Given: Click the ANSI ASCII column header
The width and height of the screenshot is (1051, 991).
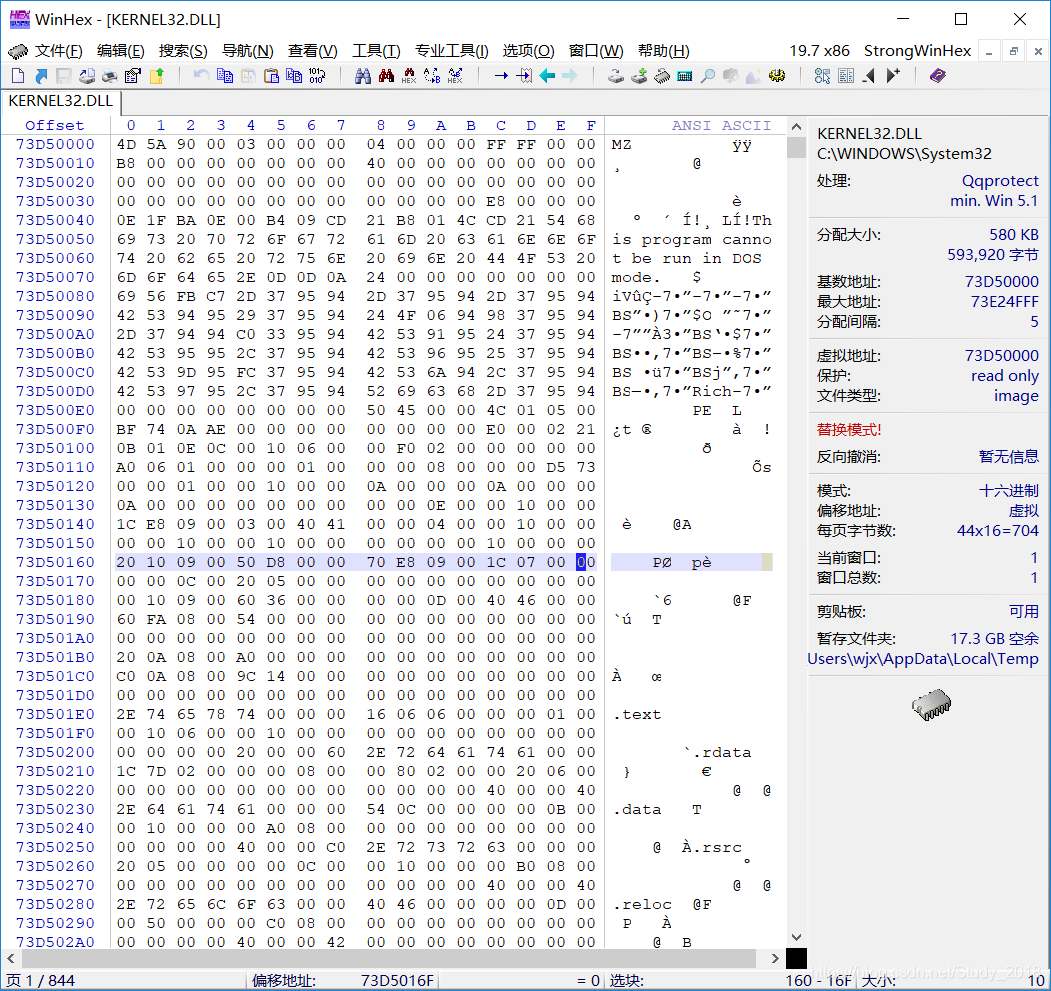Looking at the screenshot, I should (721, 125).
